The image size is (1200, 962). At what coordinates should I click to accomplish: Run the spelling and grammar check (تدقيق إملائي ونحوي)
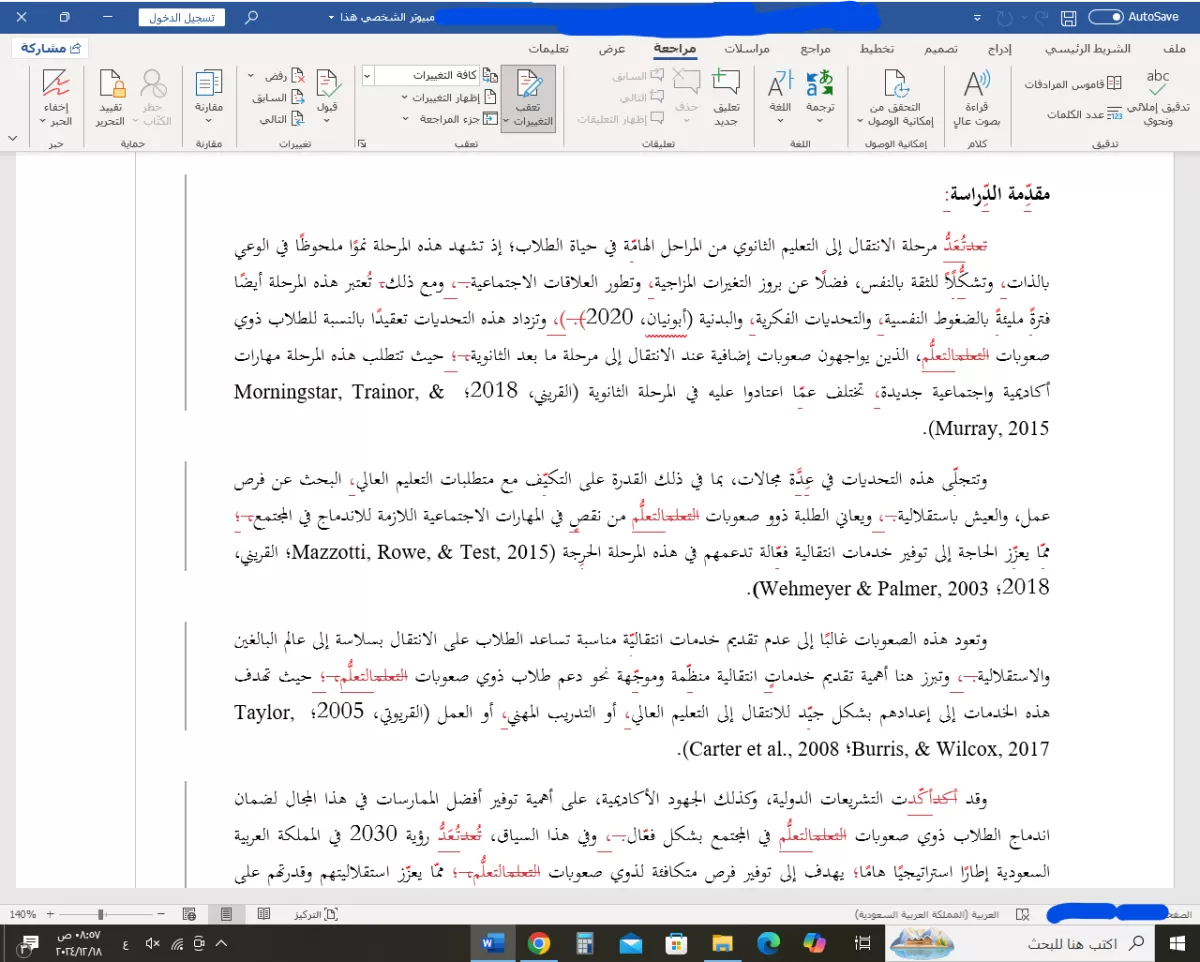[1158, 98]
